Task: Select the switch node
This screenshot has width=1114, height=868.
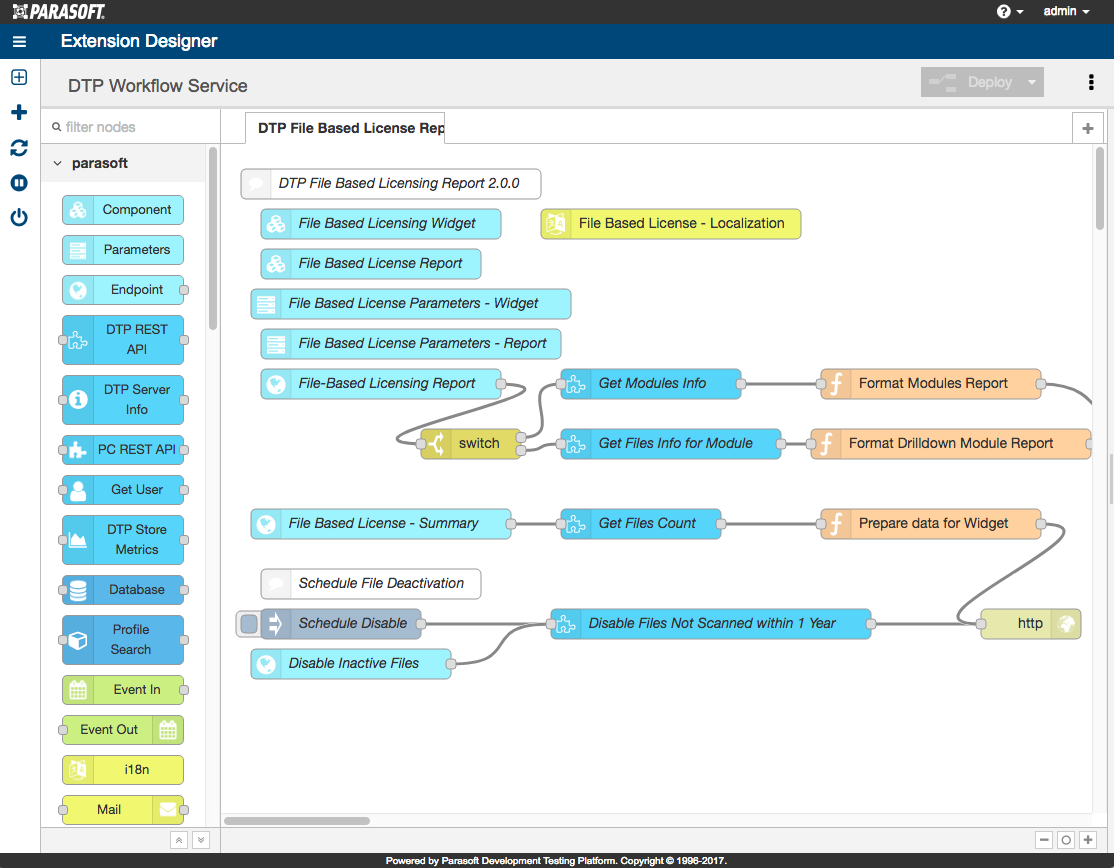Action: click(471, 444)
